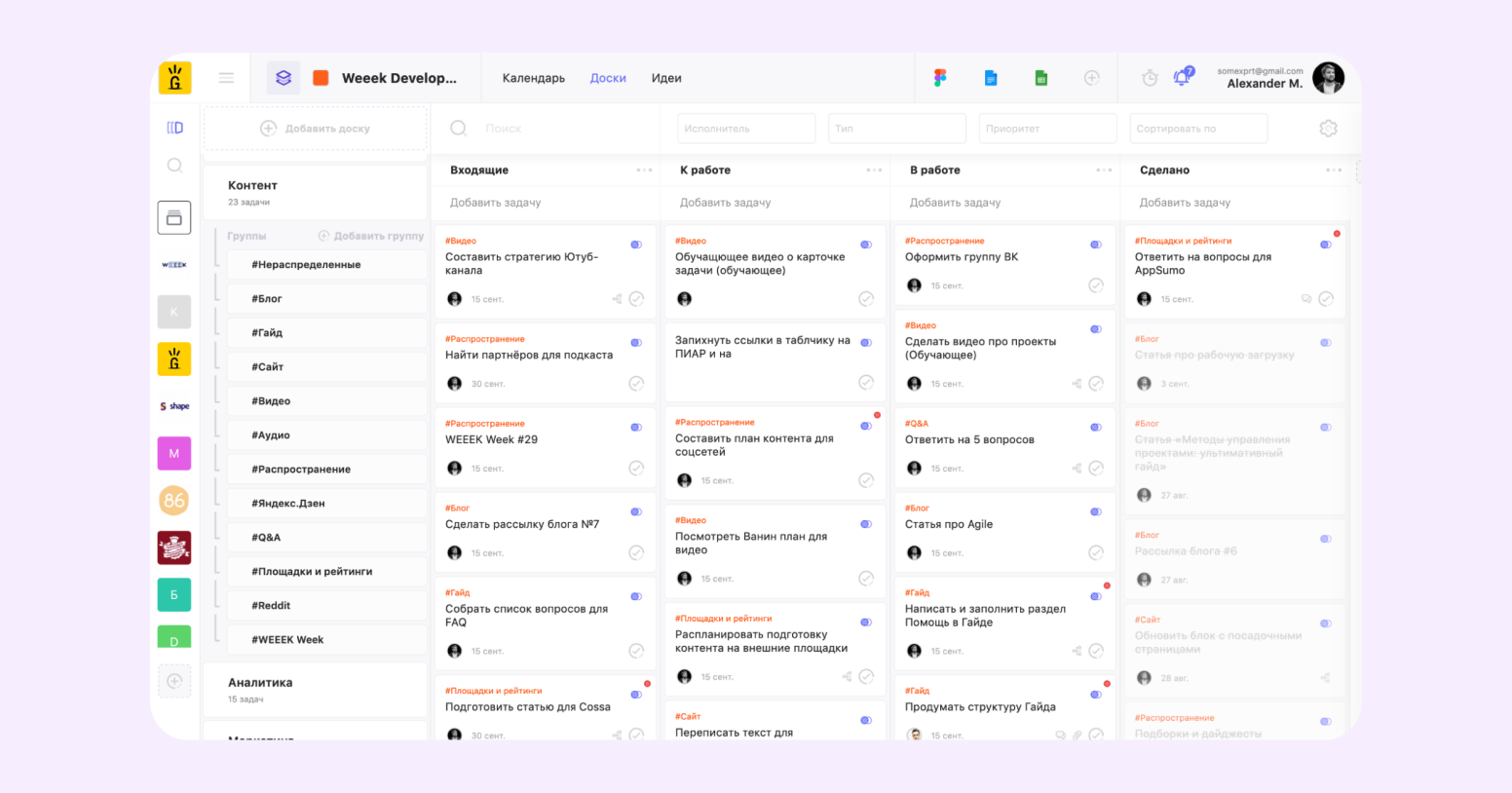
Task: Open the Приоритет filter dropdown
Action: coord(1047,129)
